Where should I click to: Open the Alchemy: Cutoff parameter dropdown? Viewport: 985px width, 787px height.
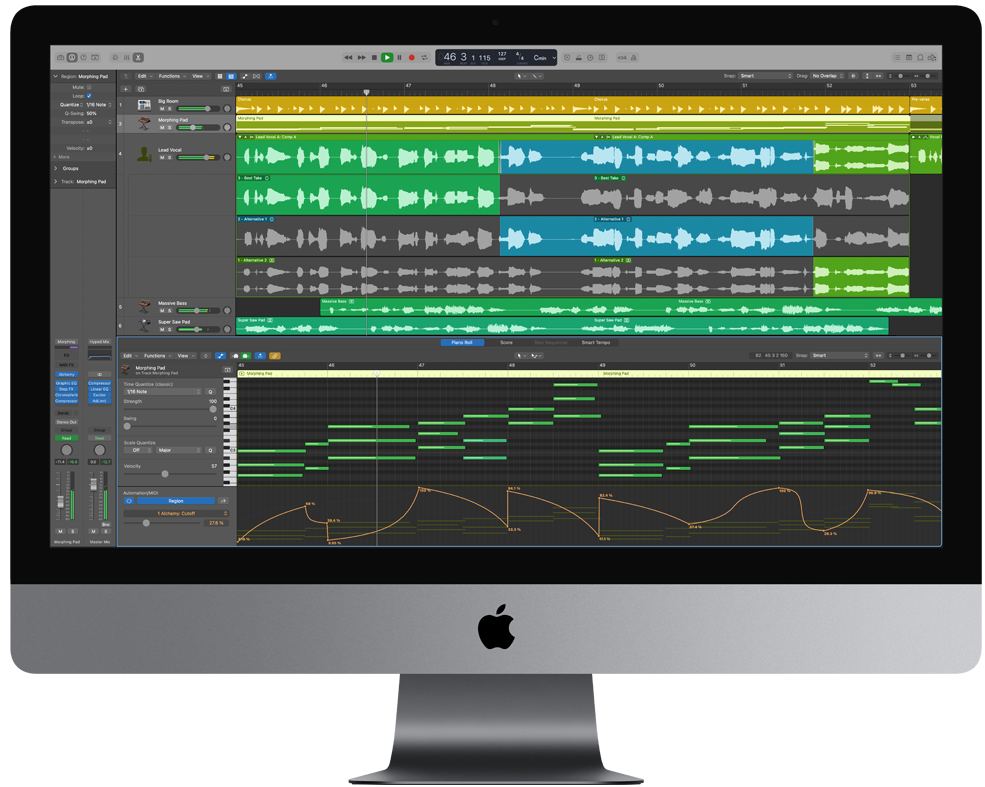click(176, 514)
